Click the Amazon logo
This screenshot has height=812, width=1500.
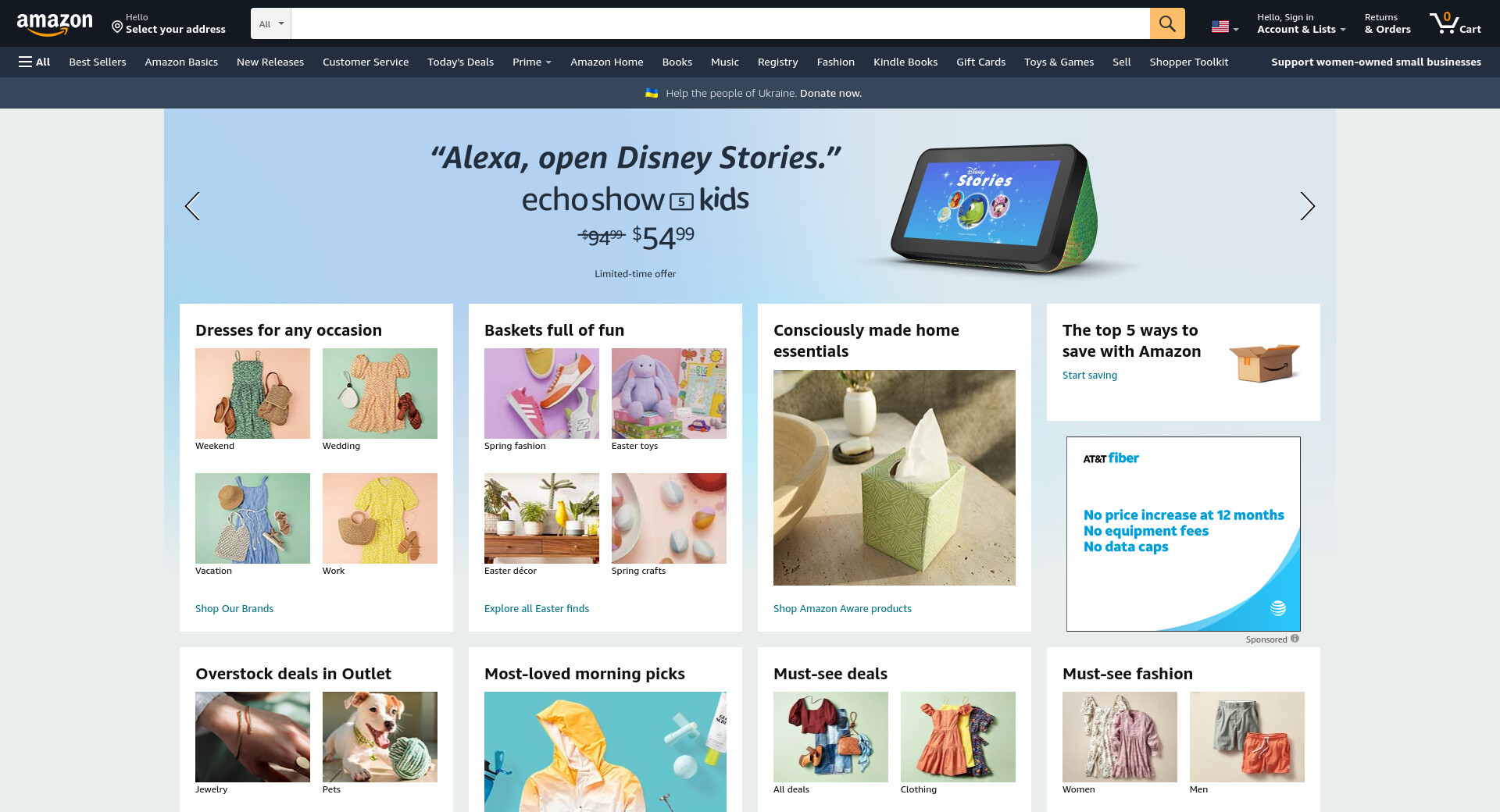[x=55, y=24]
